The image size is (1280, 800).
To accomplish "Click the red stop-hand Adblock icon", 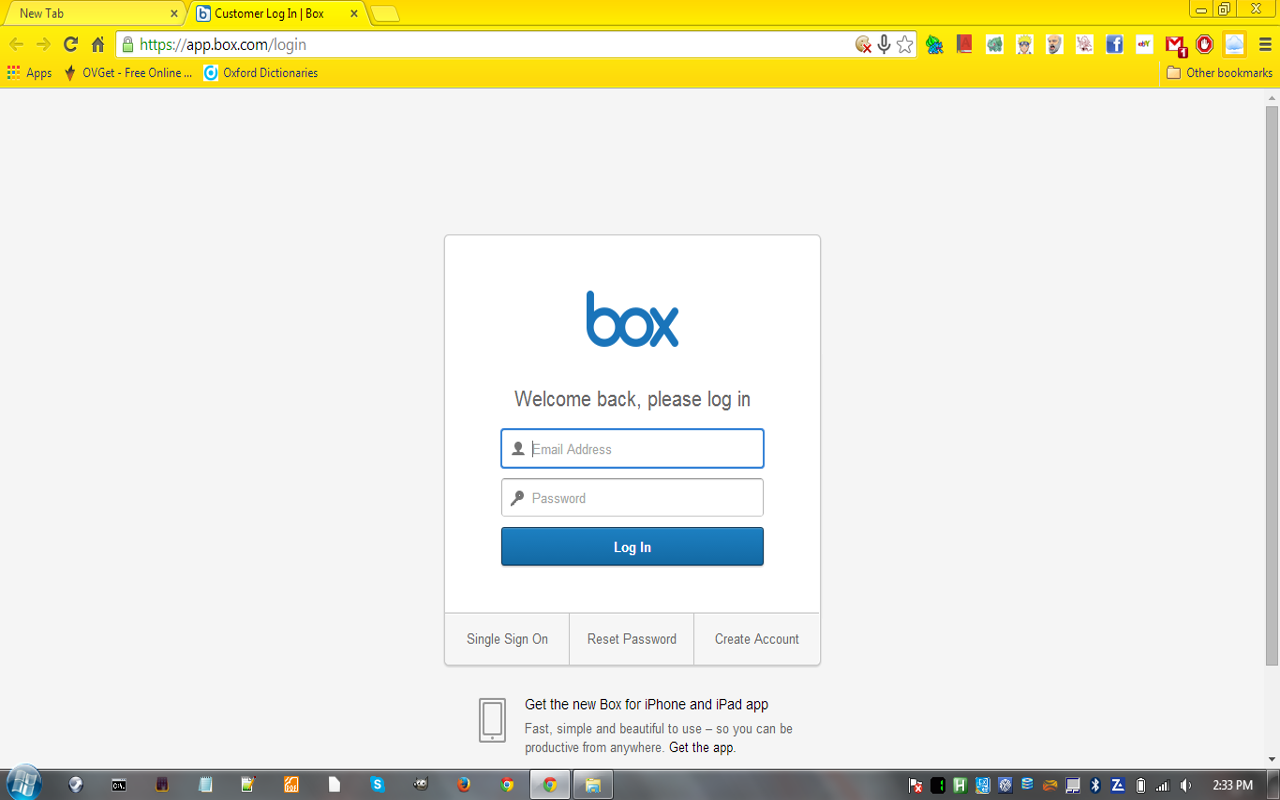I will (x=1205, y=44).
